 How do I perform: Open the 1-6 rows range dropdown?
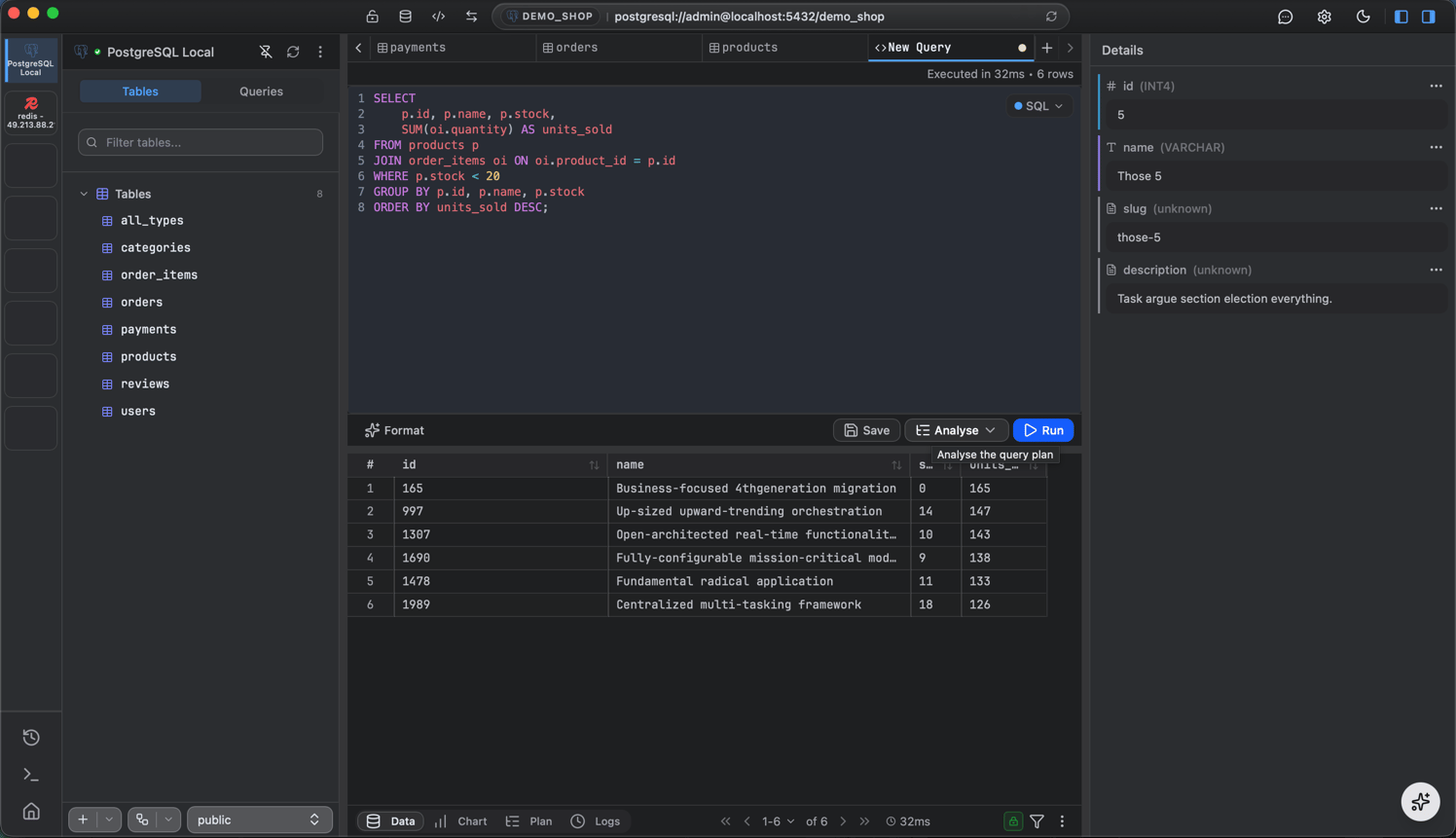(x=778, y=821)
